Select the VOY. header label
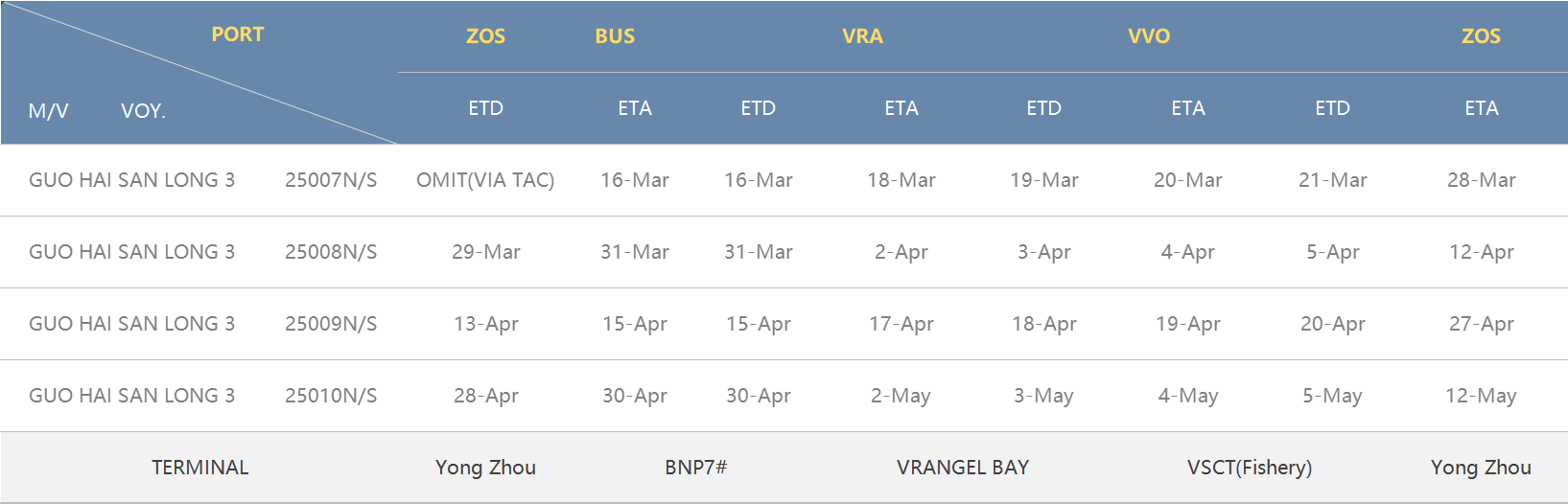 (144, 111)
